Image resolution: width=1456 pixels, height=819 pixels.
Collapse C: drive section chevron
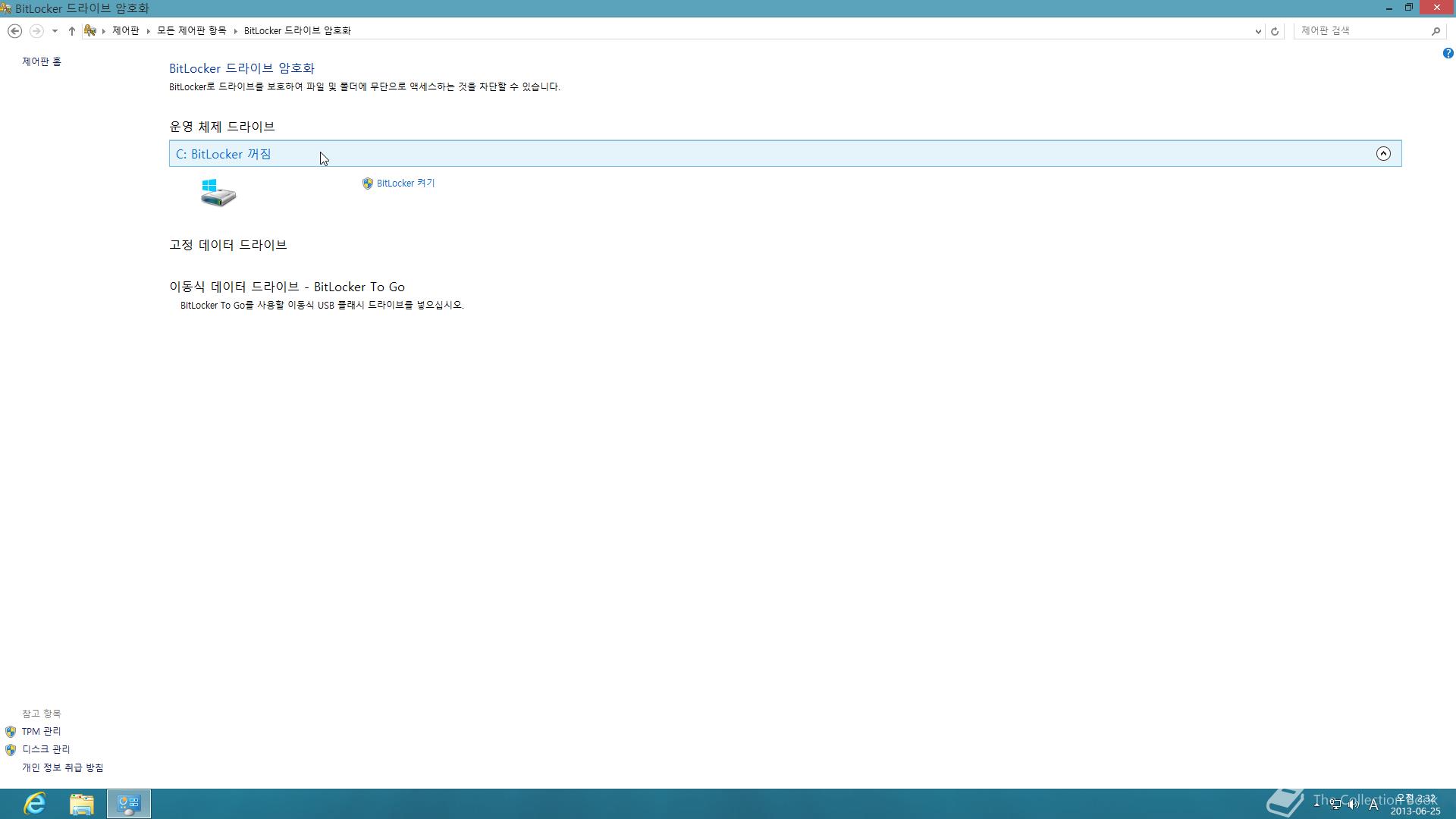(1383, 153)
